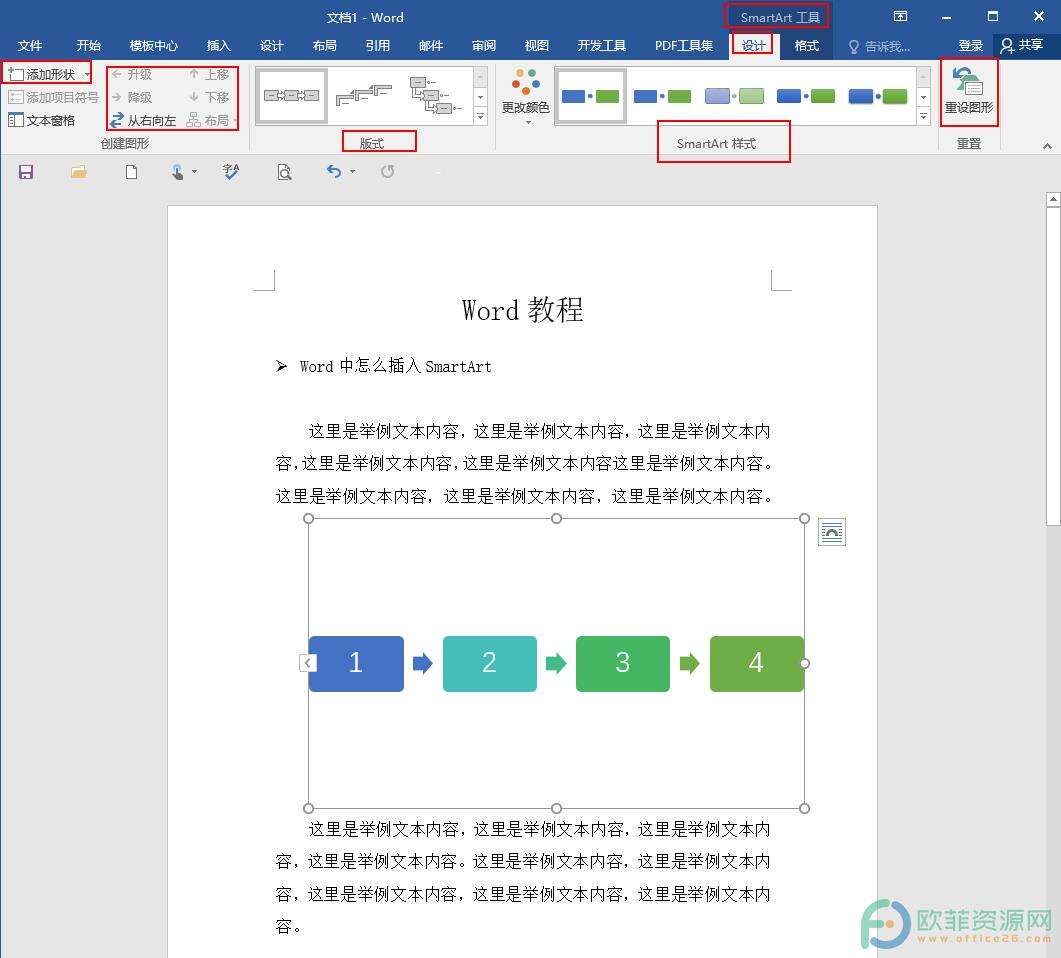Click the Undo arrow icon
1061x958 pixels.
coord(333,171)
